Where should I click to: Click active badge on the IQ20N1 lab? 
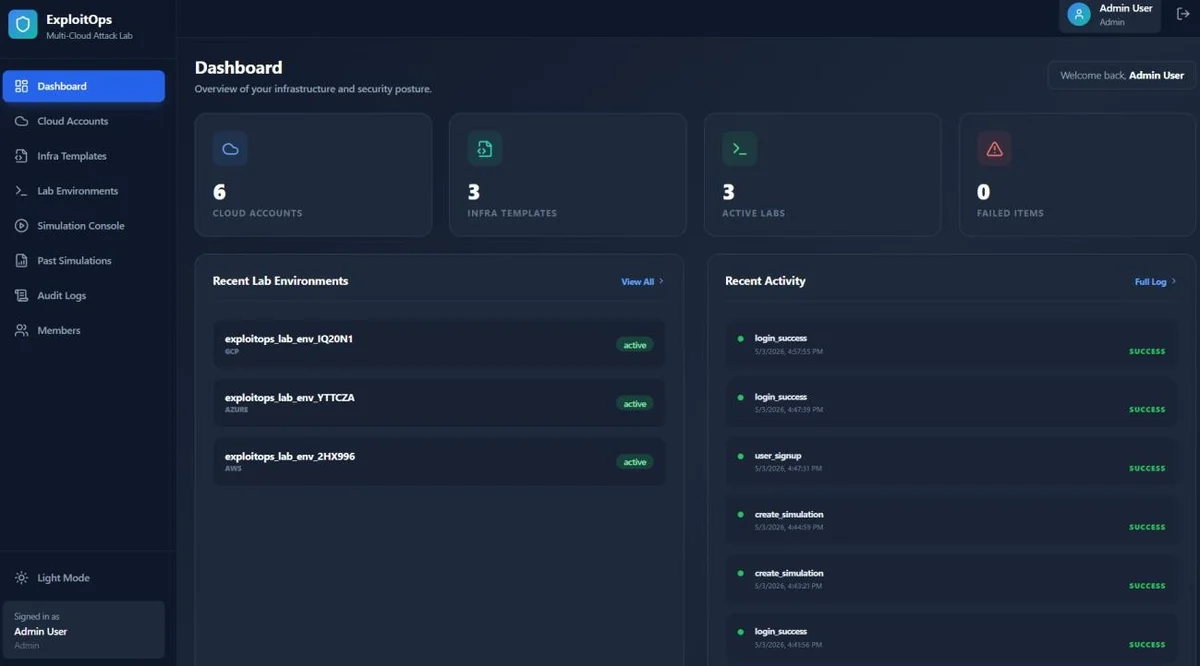point(635,345)
